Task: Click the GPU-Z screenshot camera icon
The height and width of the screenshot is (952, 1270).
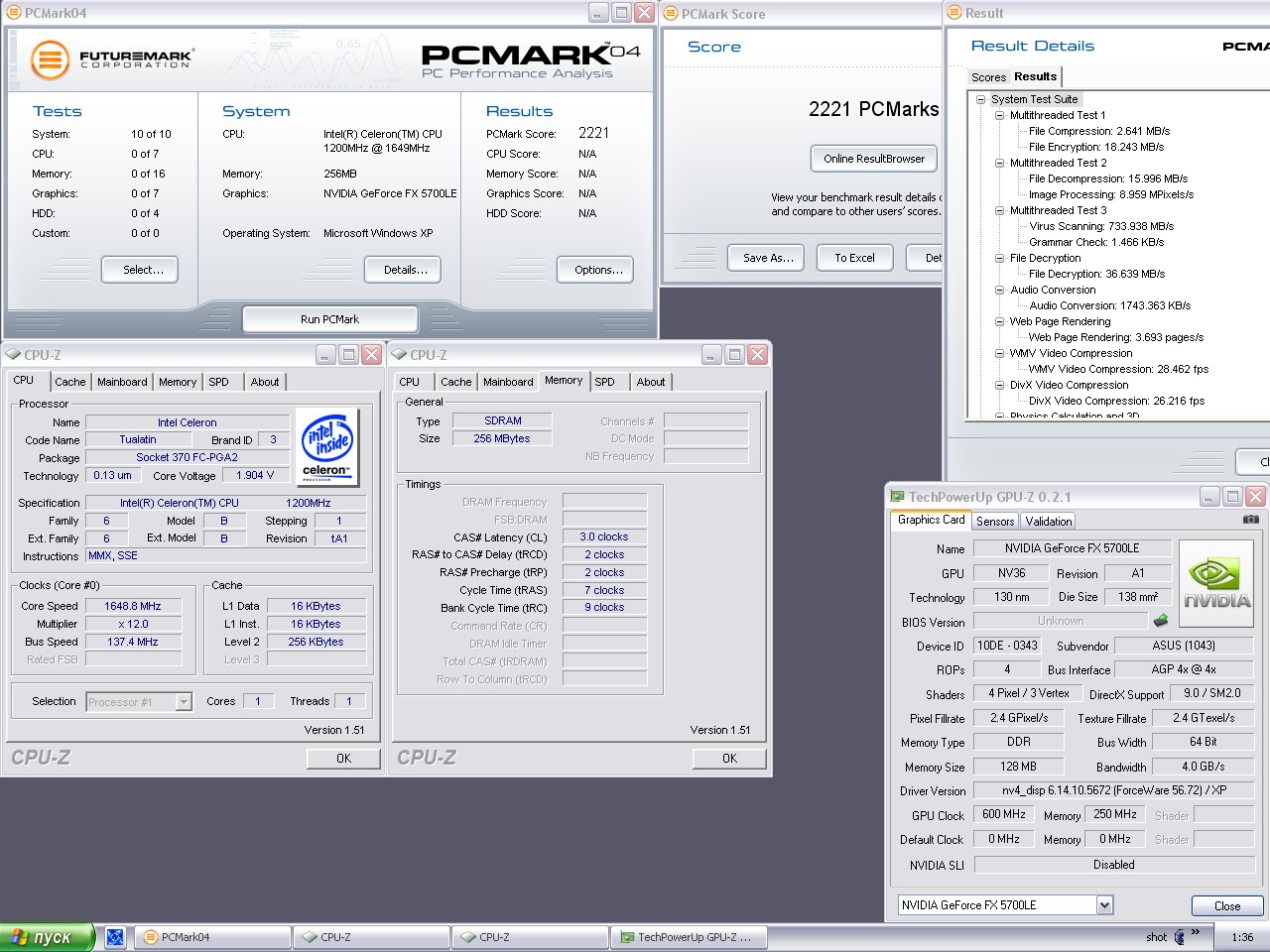Action: point(1251,520)
